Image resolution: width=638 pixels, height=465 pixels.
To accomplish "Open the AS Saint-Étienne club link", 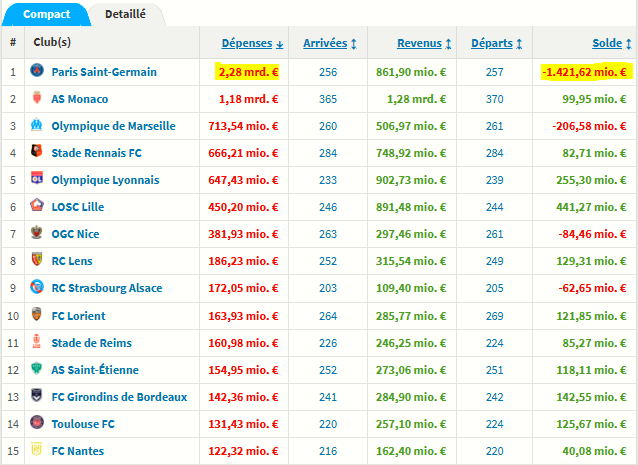I will [95, 370].
